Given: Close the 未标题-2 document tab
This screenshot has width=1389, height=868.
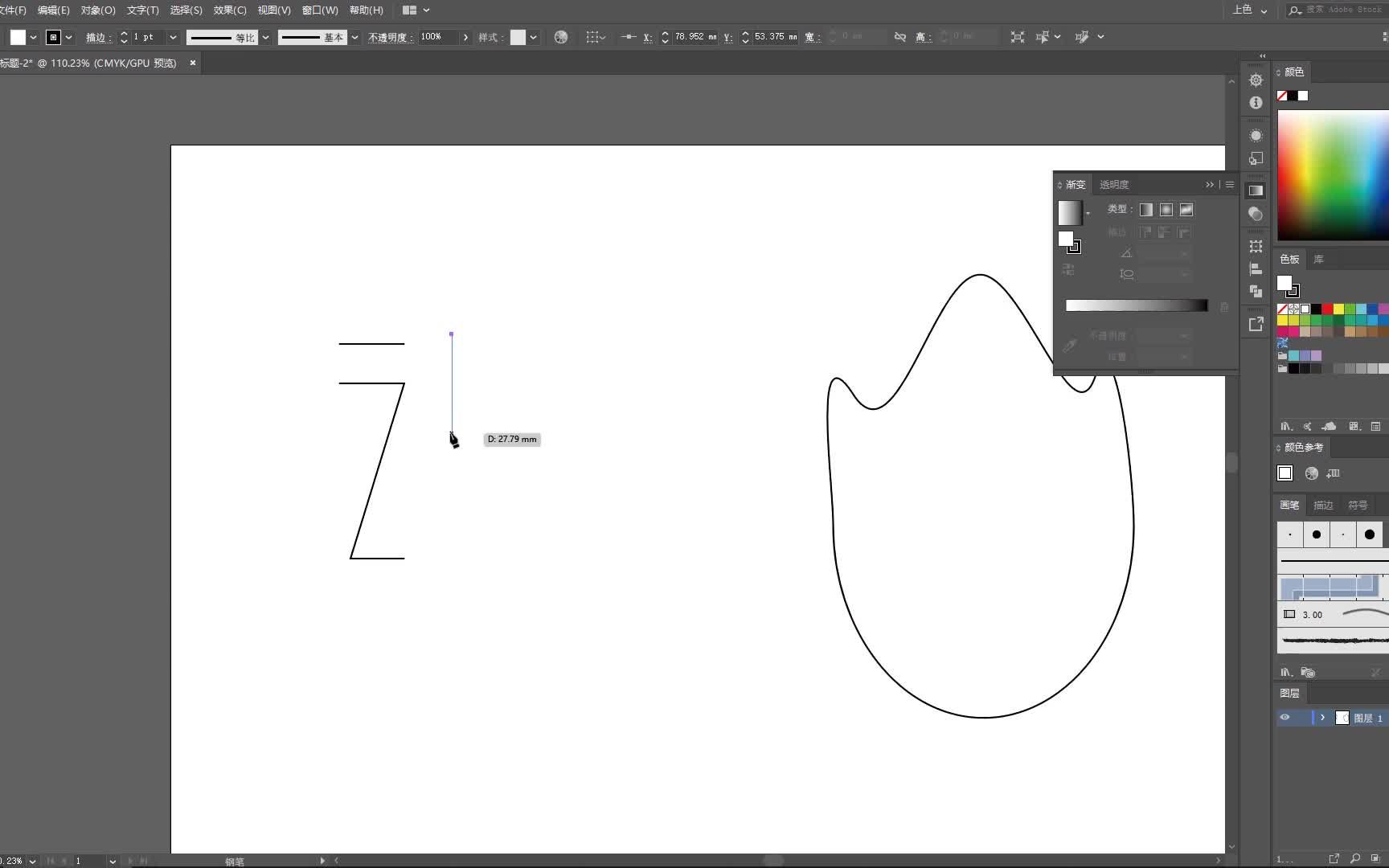Looking at the screenshot, I should coord(193,63).
